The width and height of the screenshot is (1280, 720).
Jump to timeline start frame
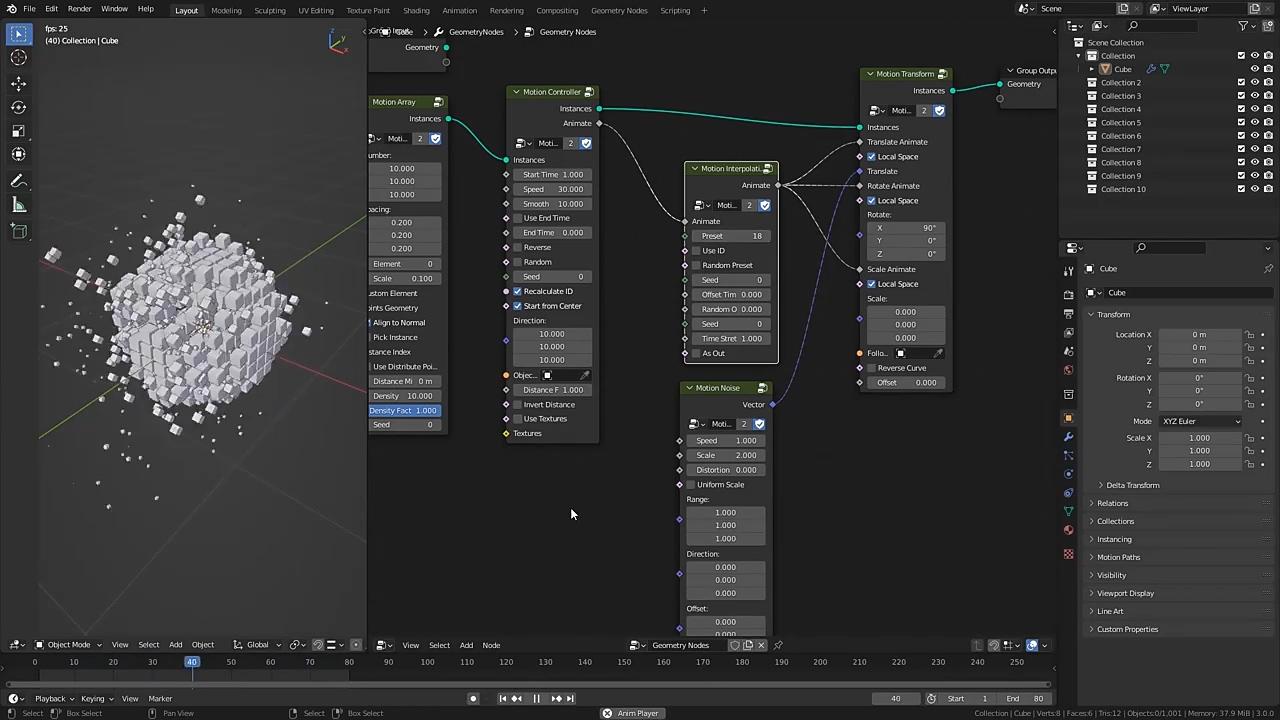(503, 699)
